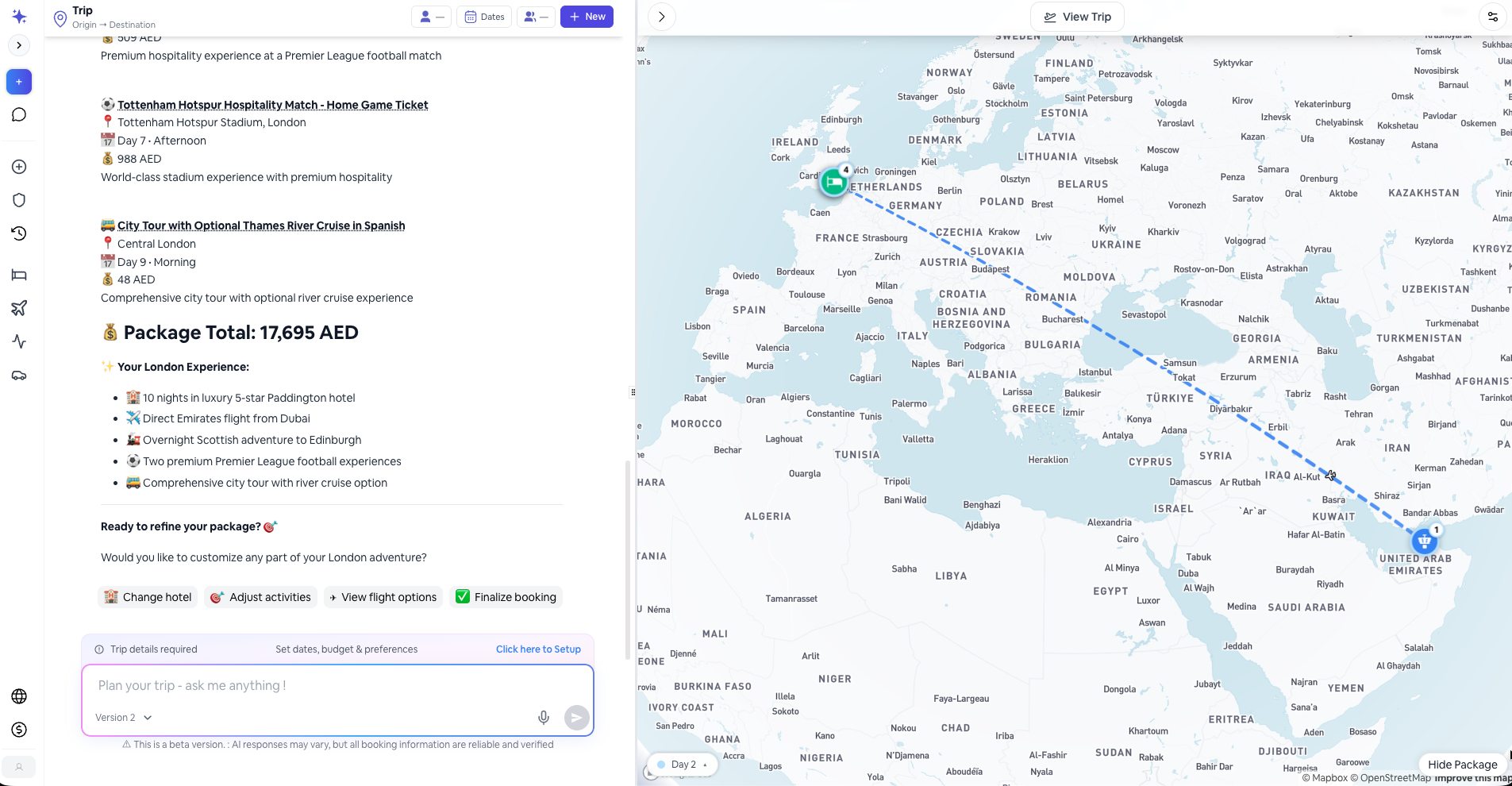Click the Finalize booking suggestion
1512x786 pixels.
(x=506, y=597)
